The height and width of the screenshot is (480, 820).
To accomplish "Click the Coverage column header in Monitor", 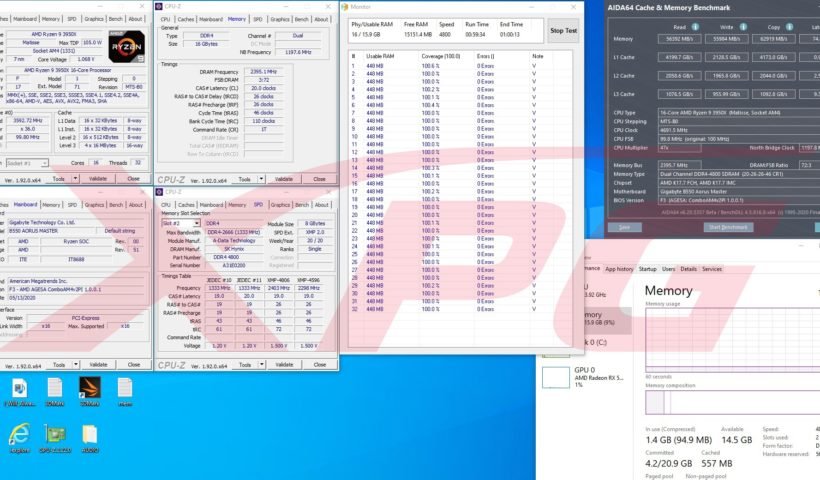I will coord(439,56).
